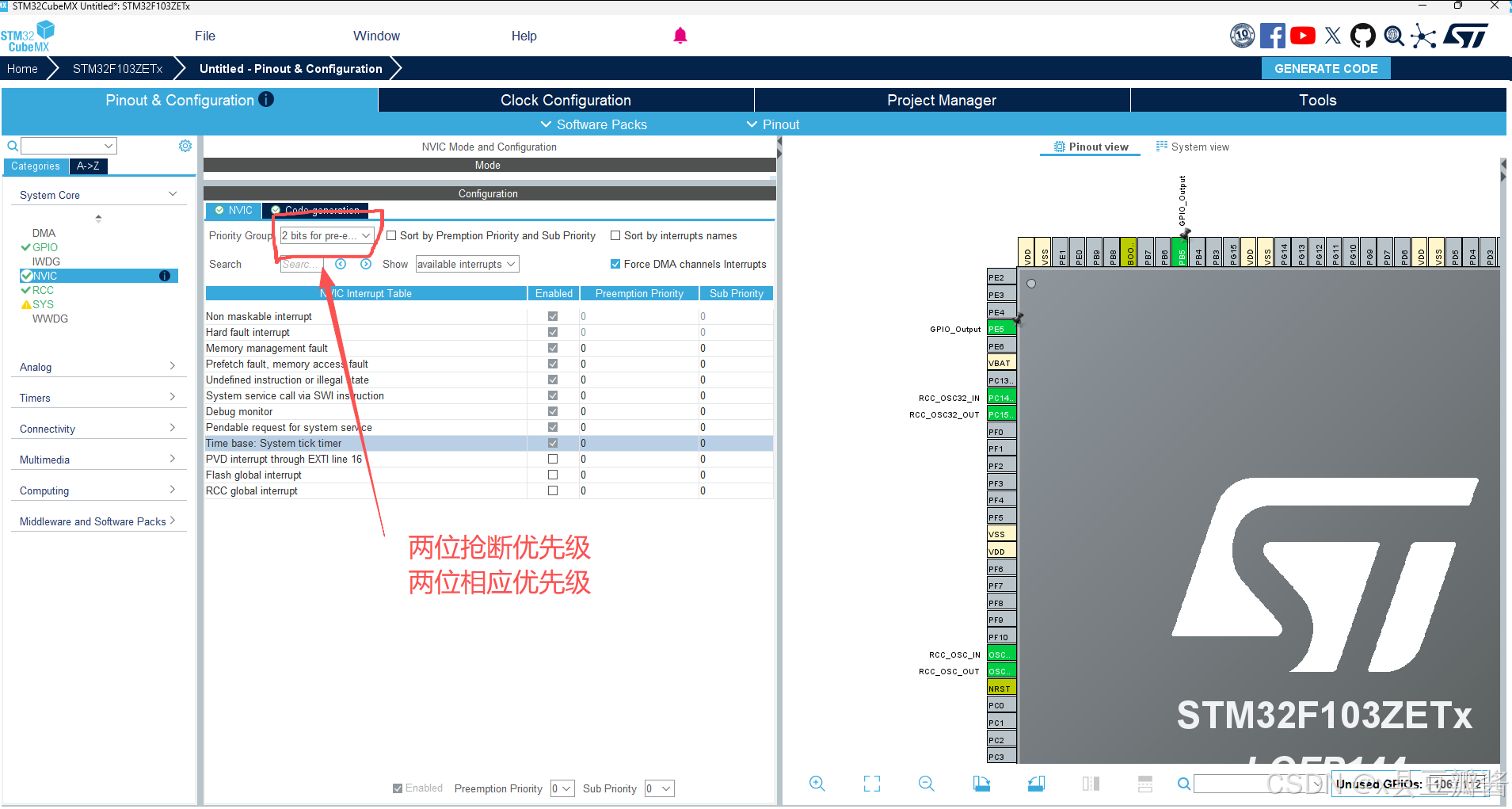
Task: Open the X social media icon
Action: [x=1333, y=36]
